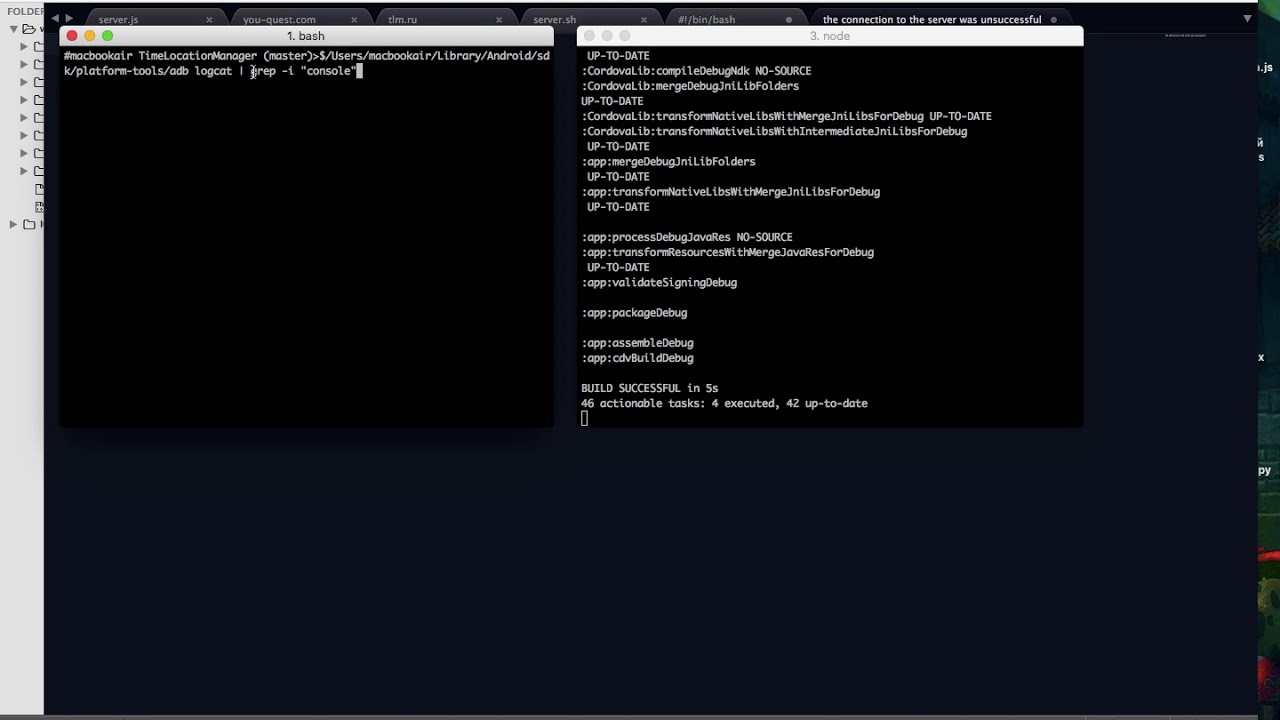Collapse the top expanded sidebar folder
The width and height of the screenshot is (1280, 720).
[14, 29]
